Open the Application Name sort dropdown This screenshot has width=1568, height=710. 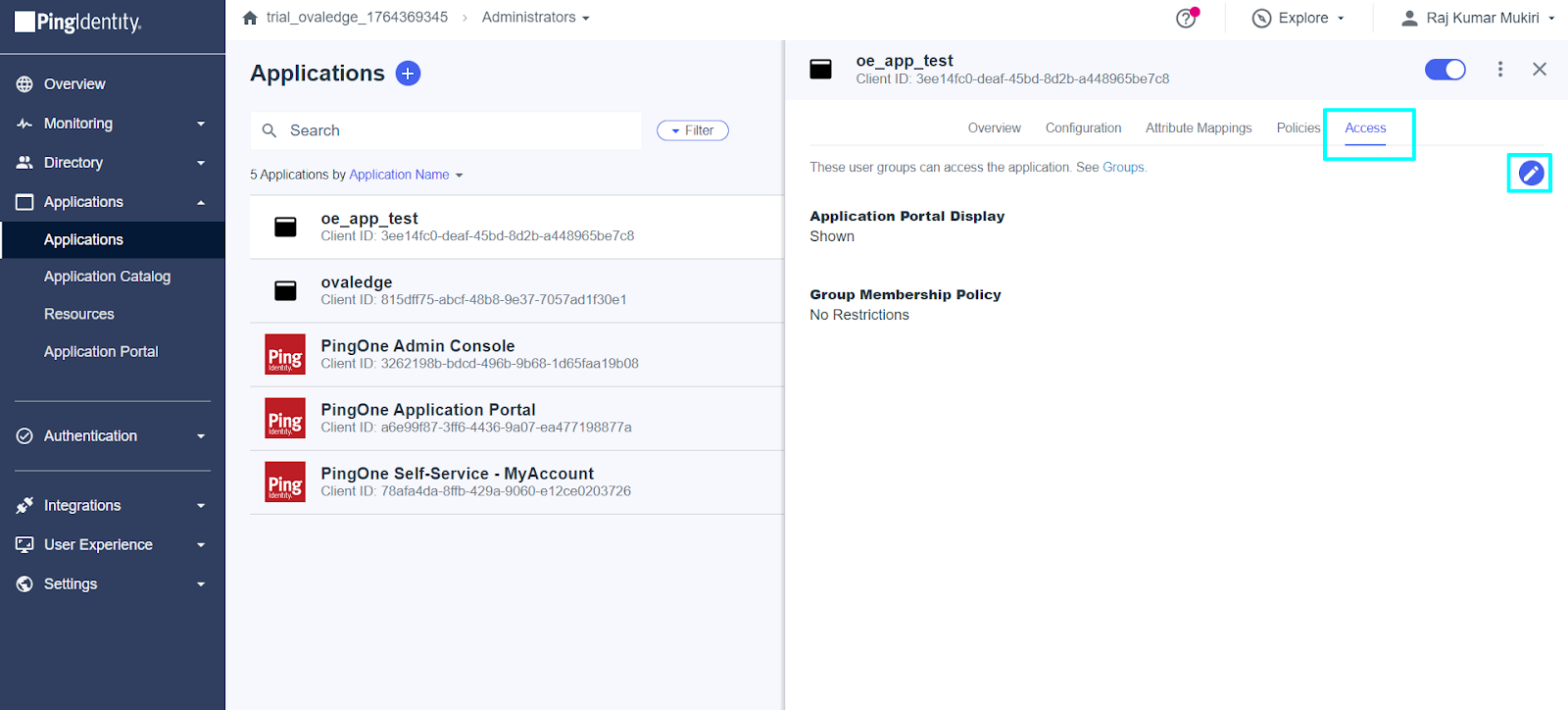click(406, 175)
